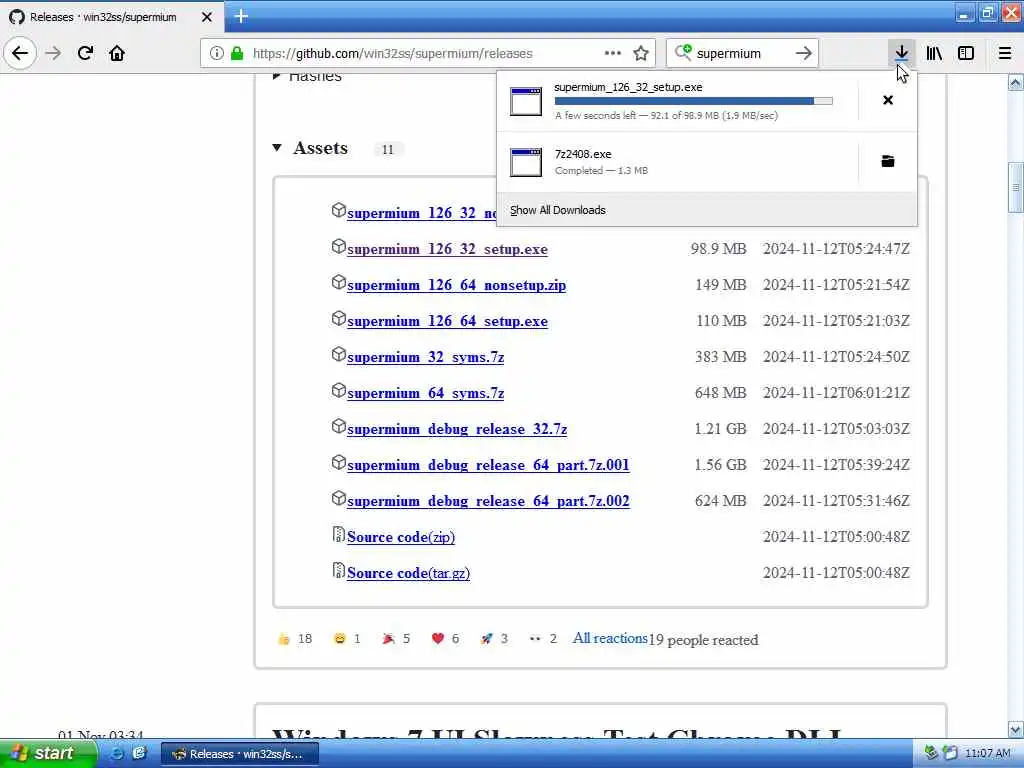Download supermium_126_64_nonsetup.zip

point(456,285)
